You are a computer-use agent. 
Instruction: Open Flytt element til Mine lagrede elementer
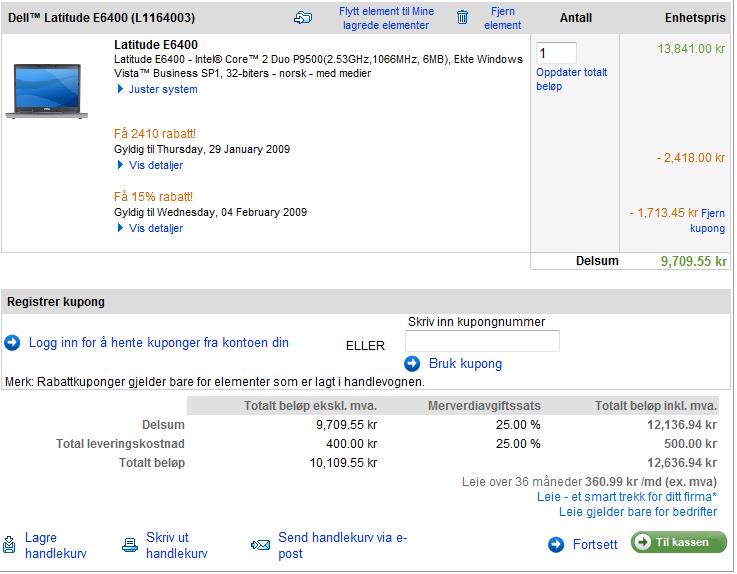[386, 18]
